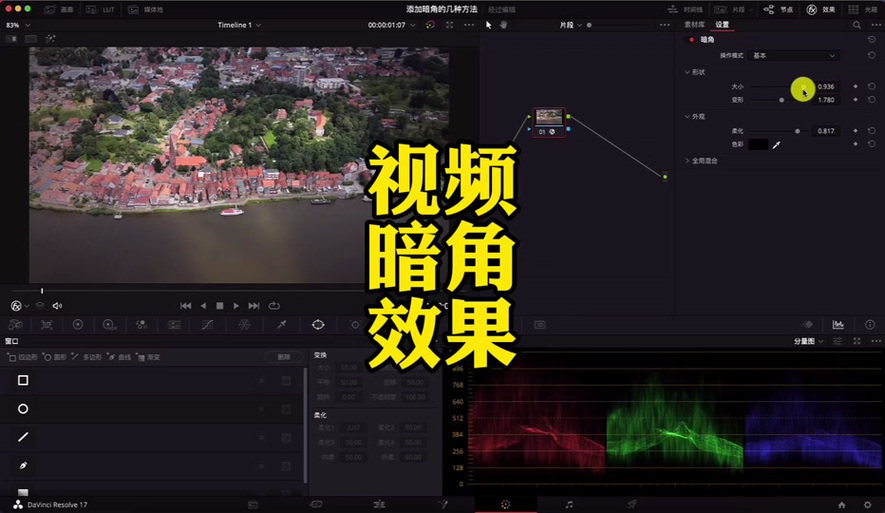Image resolution: width=885 pixels, height=513 pixels.
Task: Reset the 变形 anamorphism parameter
Action: 872,100
